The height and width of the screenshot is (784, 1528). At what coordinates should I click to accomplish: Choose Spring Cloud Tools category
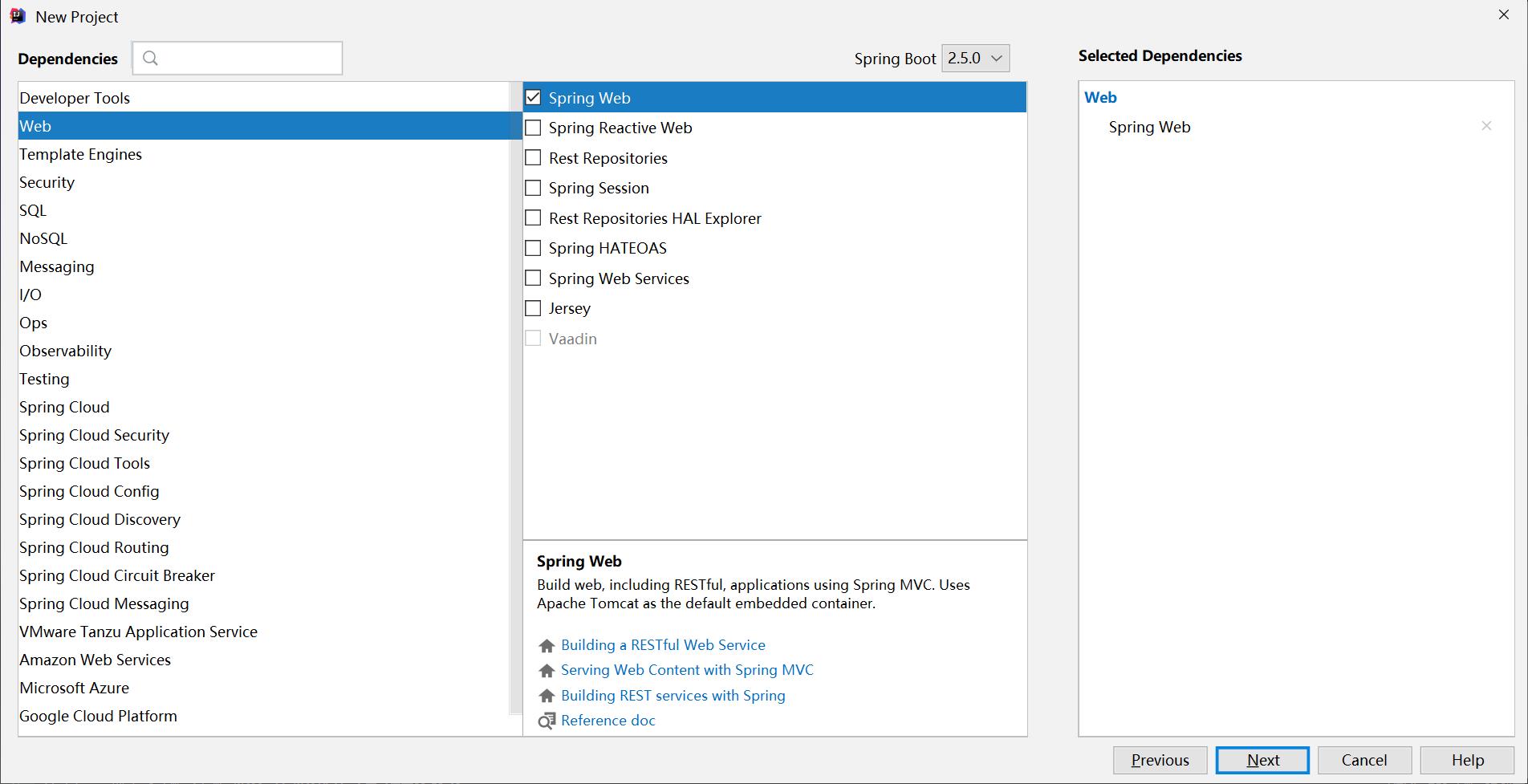tap(264, 463)
